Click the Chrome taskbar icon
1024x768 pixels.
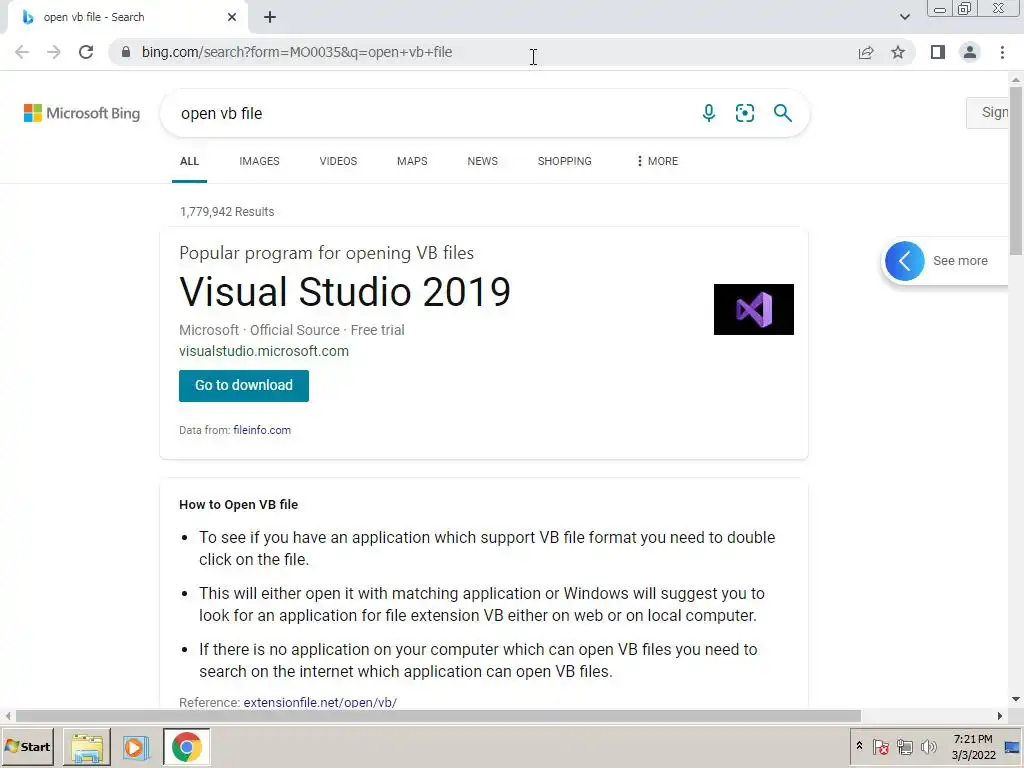[186, 747]
